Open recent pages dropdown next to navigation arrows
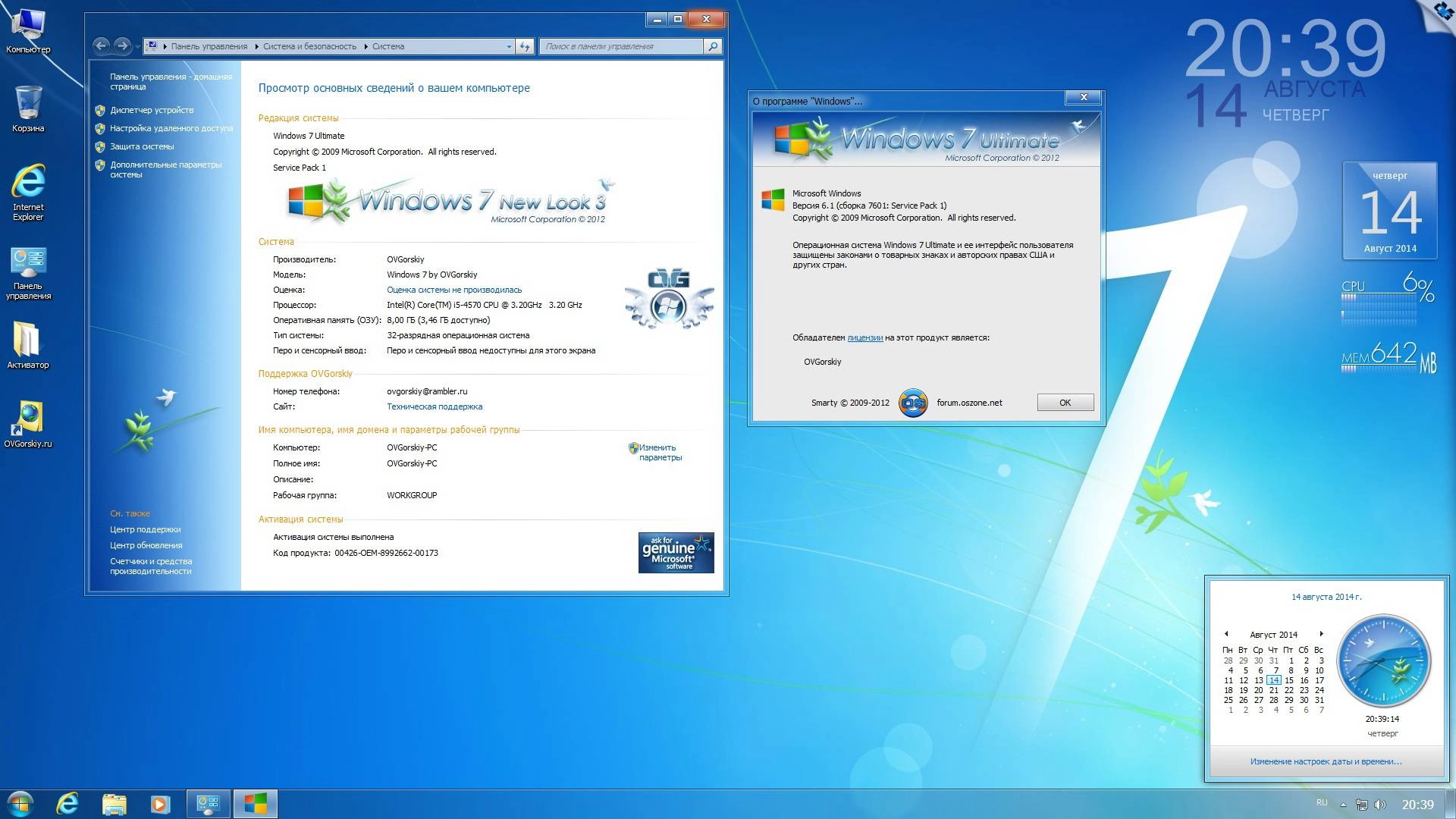The image size is (1456, 819). pyautogui.click(x=137, y=47)
